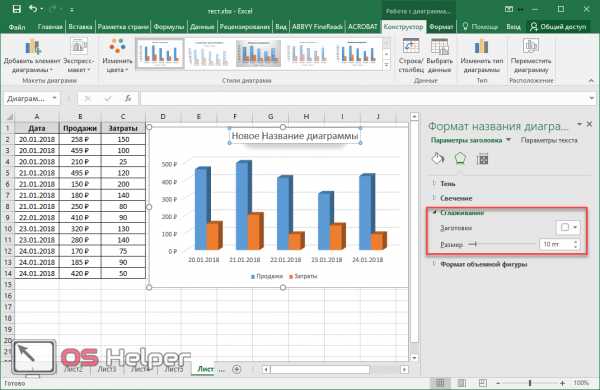The height and width of the screenshot is (390, 600).
Task: Click the Общий доступ share button
Action: (x=558, y=27)
